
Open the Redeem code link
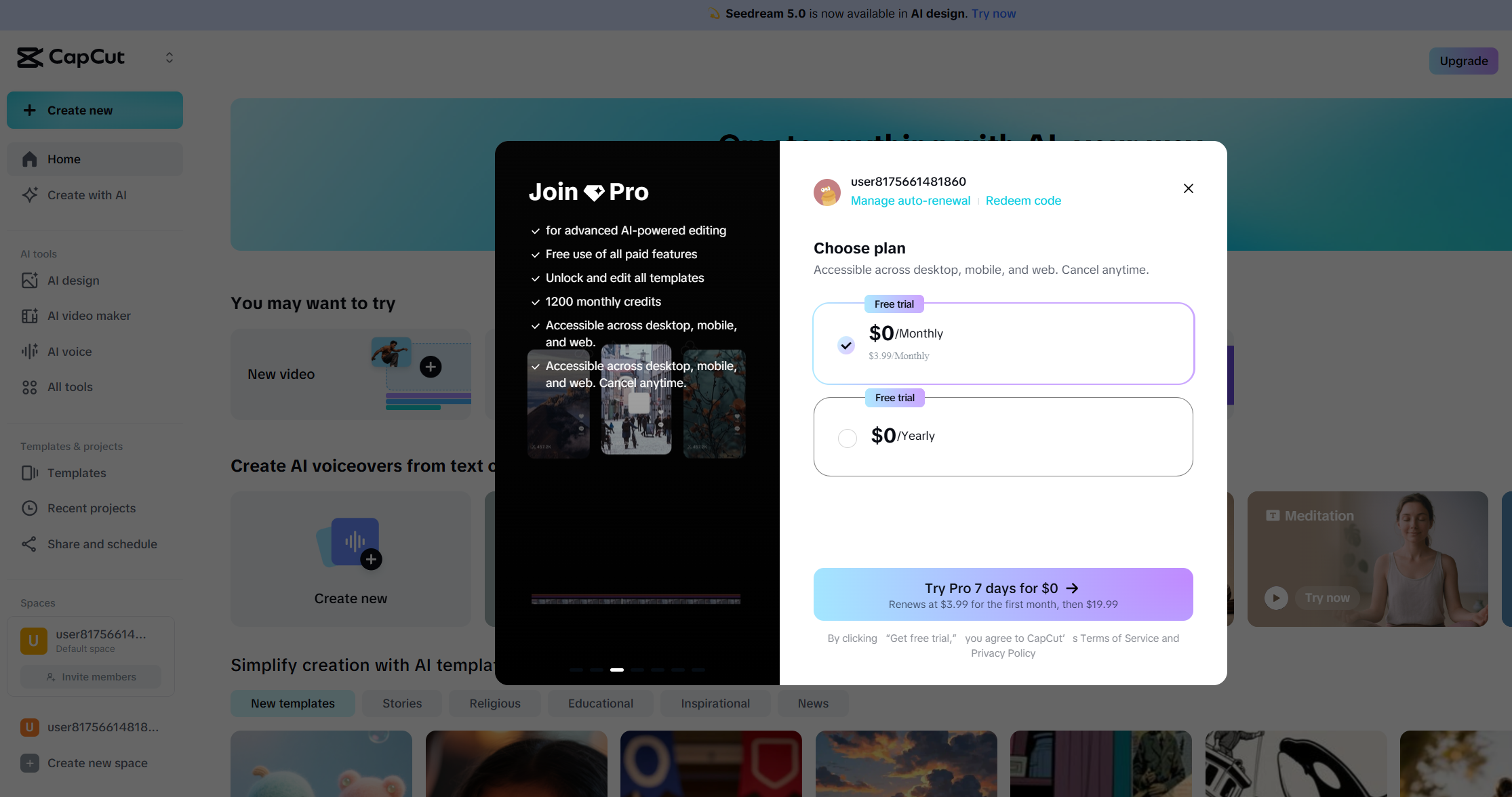point(1023,201)
